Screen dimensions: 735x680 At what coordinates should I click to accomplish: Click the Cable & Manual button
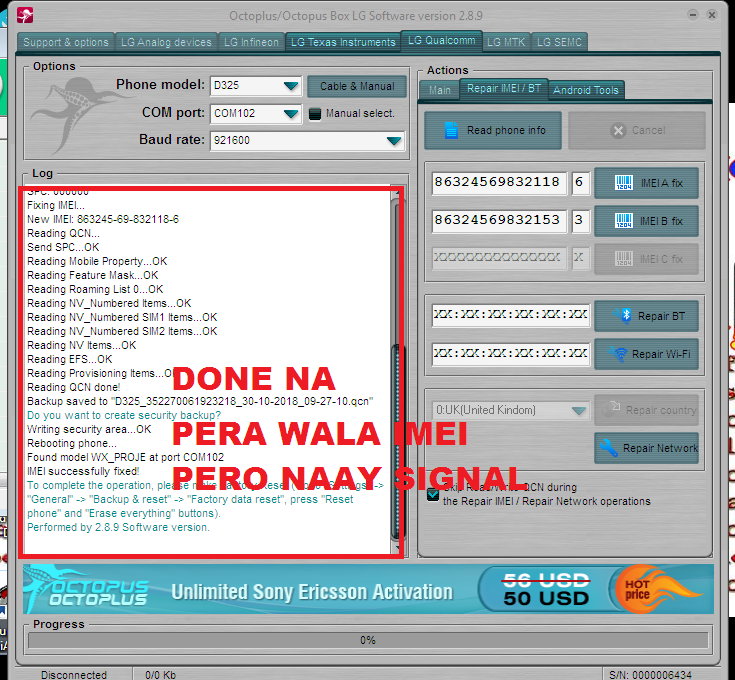tap(357, 86)
